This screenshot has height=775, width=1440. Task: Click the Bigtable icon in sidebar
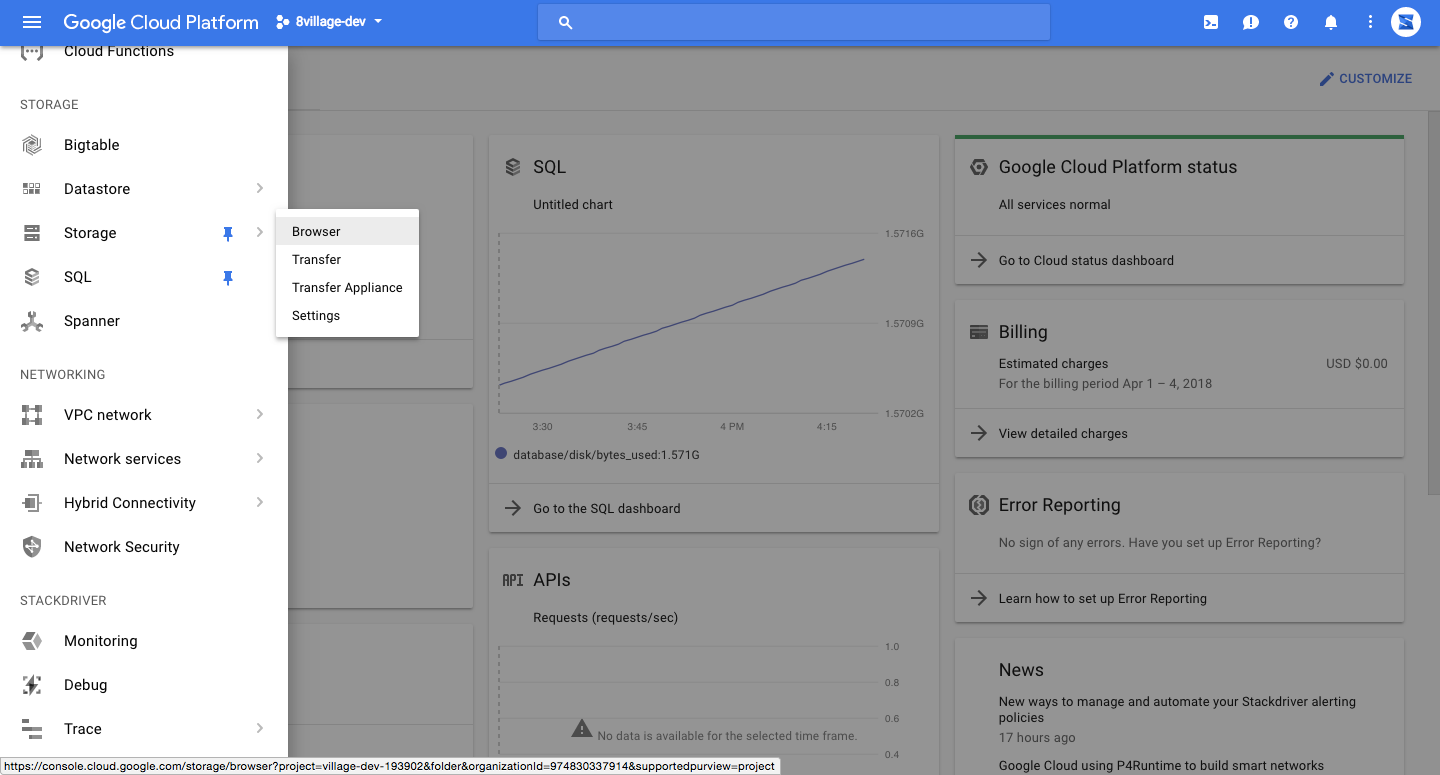[32, 145]
